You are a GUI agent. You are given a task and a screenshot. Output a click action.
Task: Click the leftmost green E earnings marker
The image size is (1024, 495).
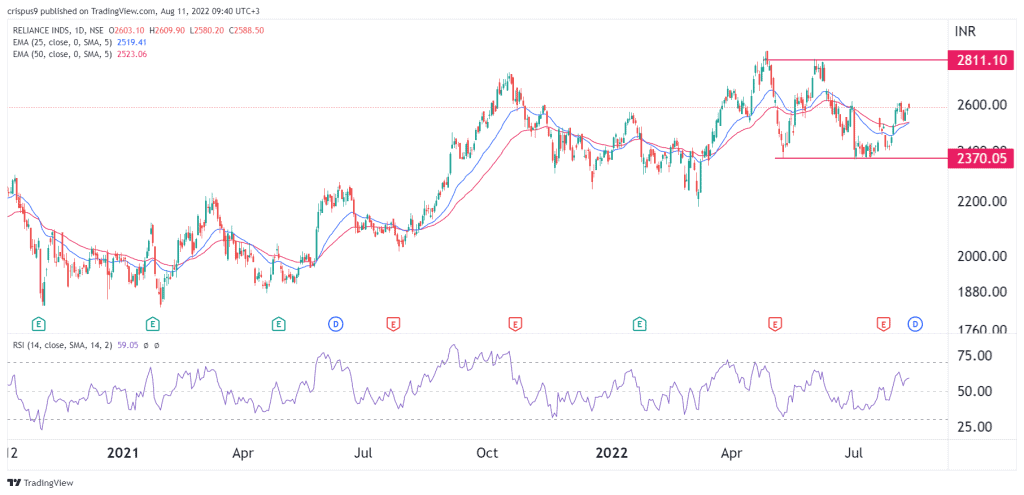(x=40, y=323)
